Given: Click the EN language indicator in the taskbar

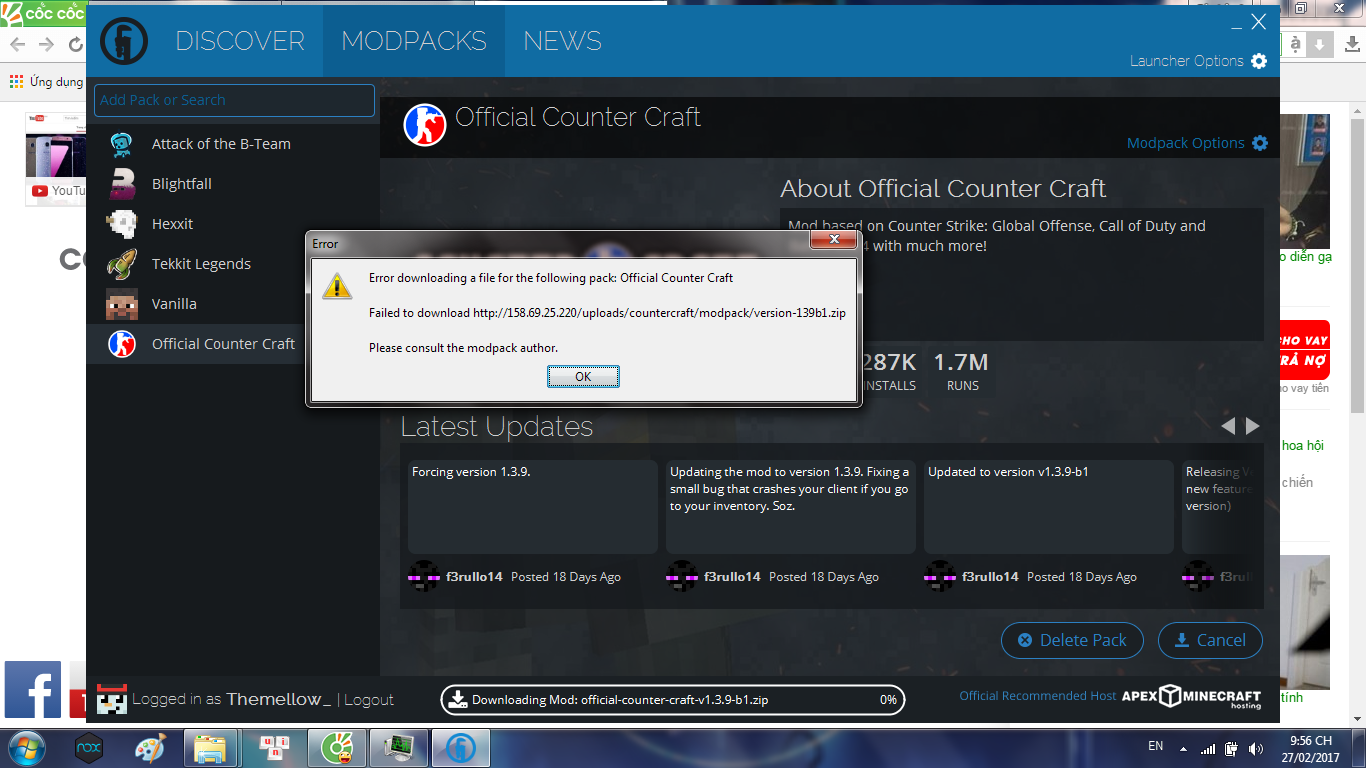Looking at the screenshot, I should coord(1155,746).
